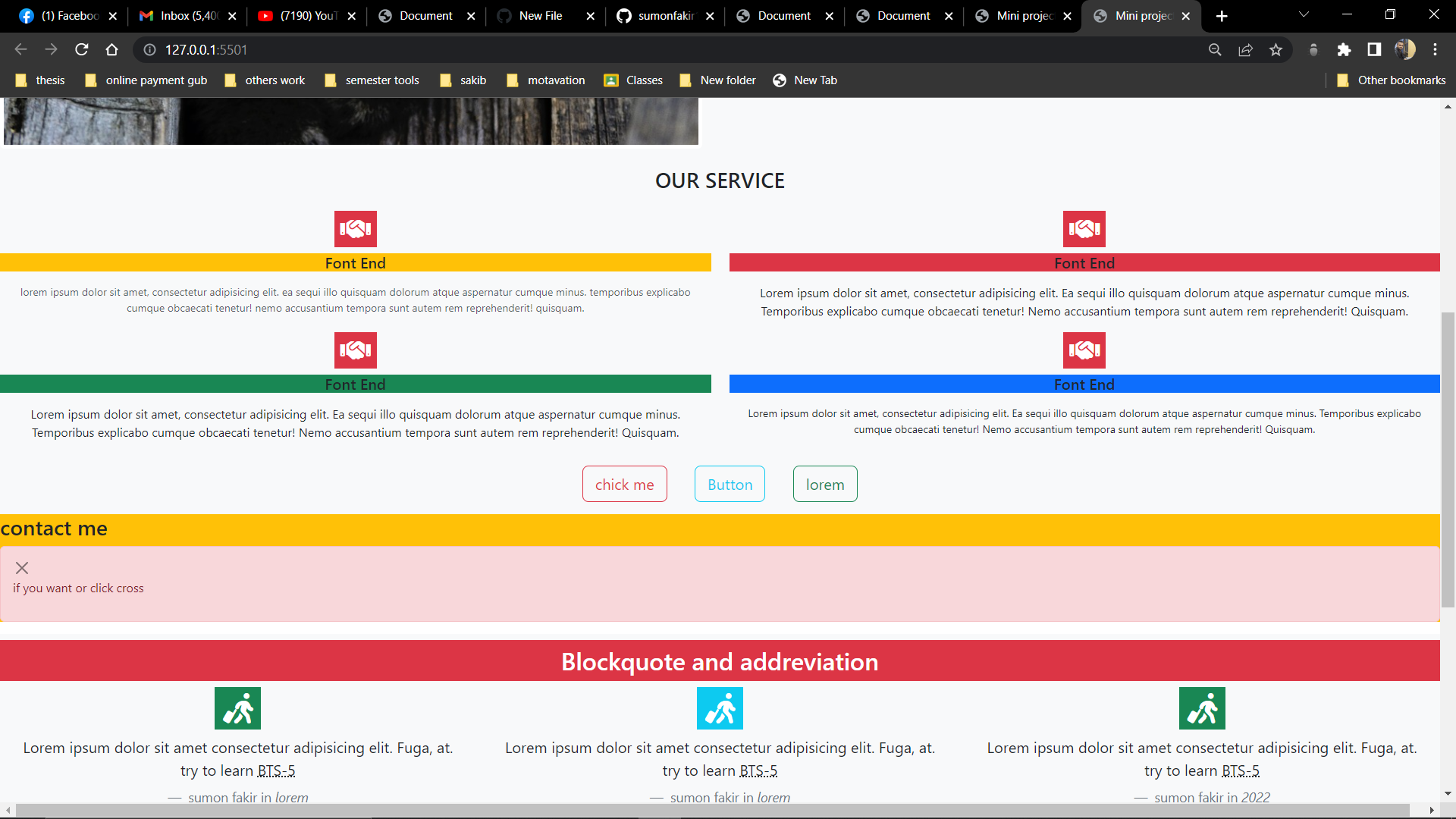Expand the tab search chevron

tap(1304, 15)
